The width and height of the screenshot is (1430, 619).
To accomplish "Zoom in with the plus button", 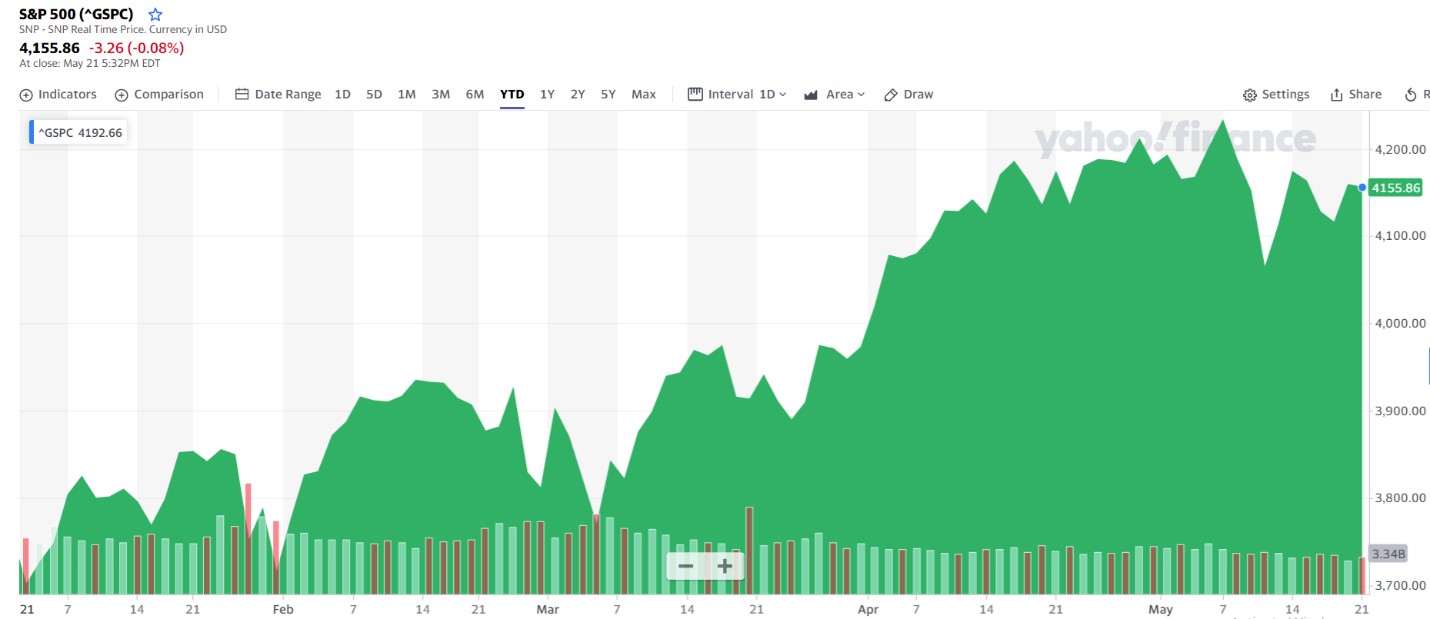I will tap(725, 566).
